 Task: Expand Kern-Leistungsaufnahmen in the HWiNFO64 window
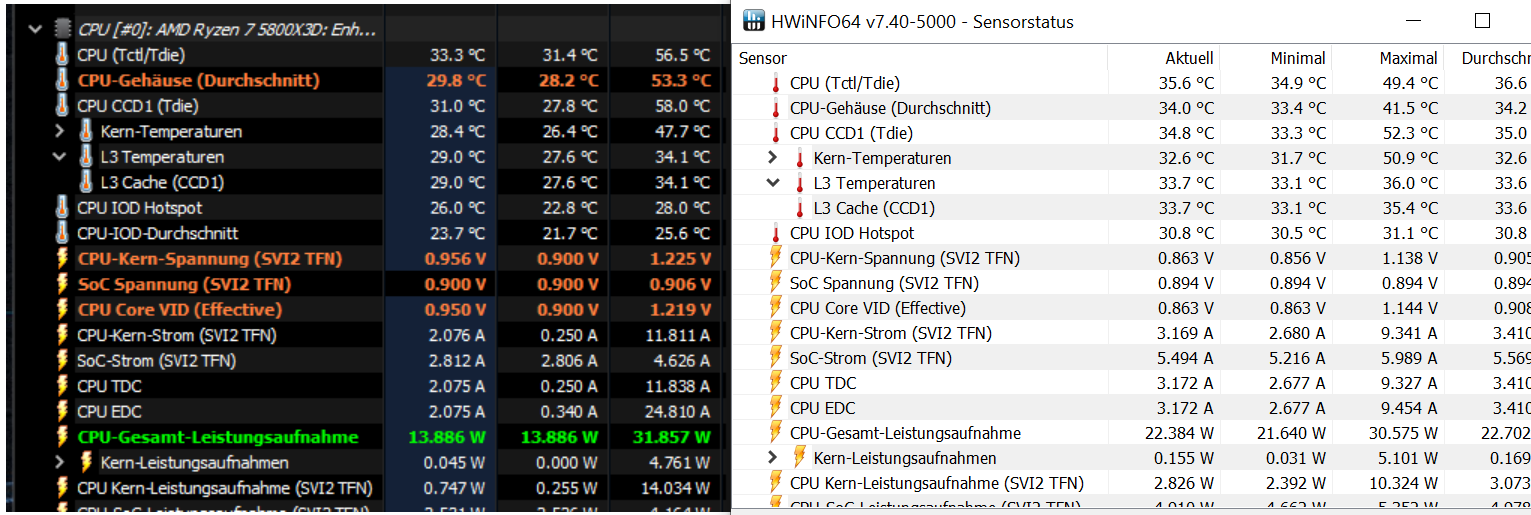772,458
